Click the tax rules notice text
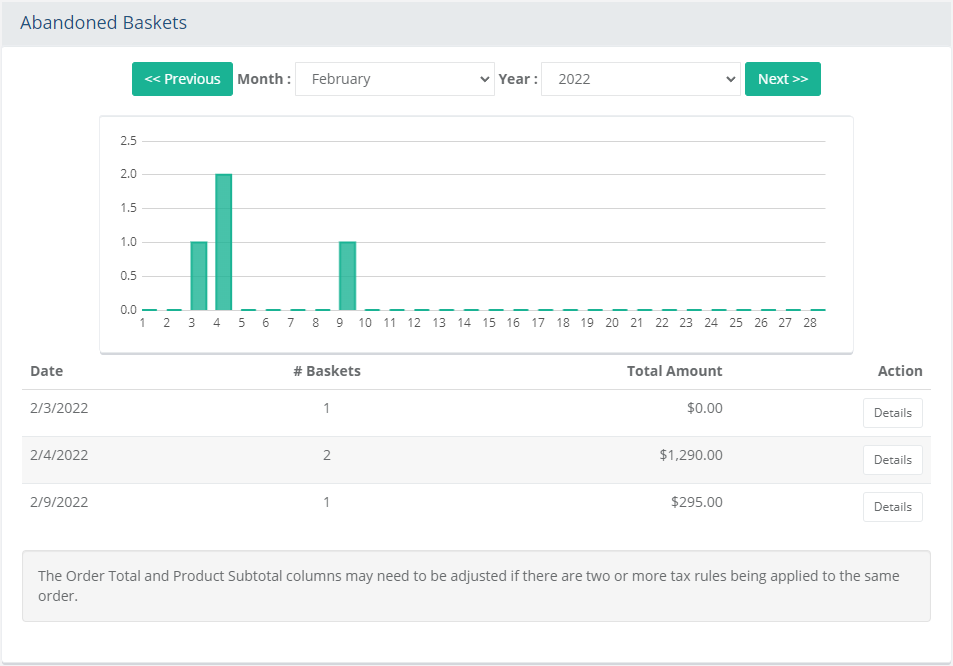Screen dimensions: 953x666 (x=468, y=586)
